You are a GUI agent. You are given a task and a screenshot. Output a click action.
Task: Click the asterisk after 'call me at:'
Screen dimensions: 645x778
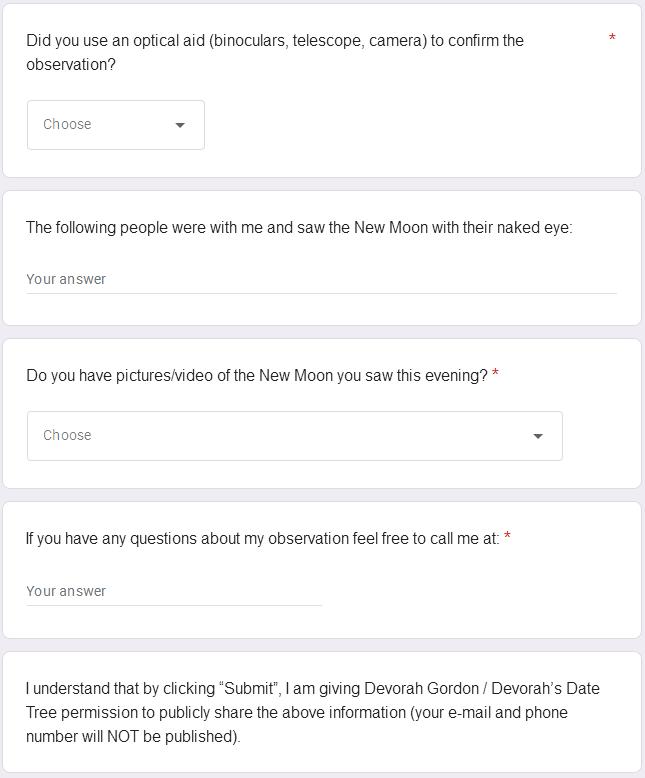[x=507, y=538]
